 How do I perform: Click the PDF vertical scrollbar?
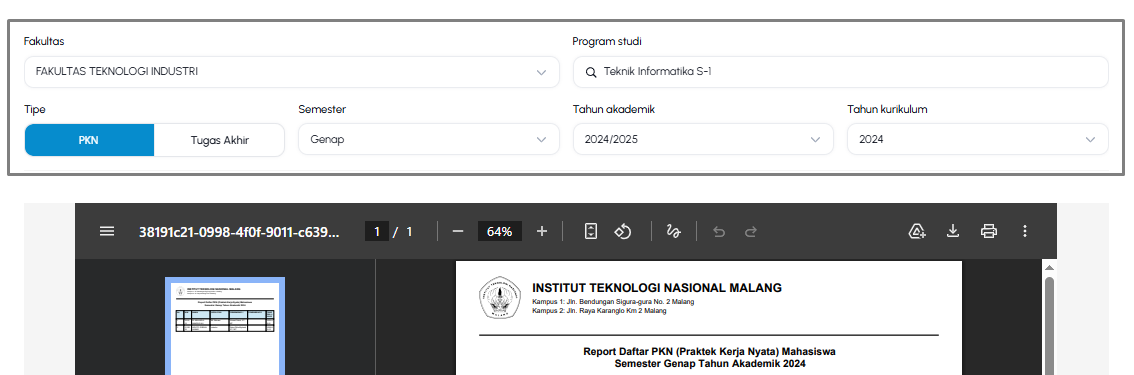point(1049,325)
